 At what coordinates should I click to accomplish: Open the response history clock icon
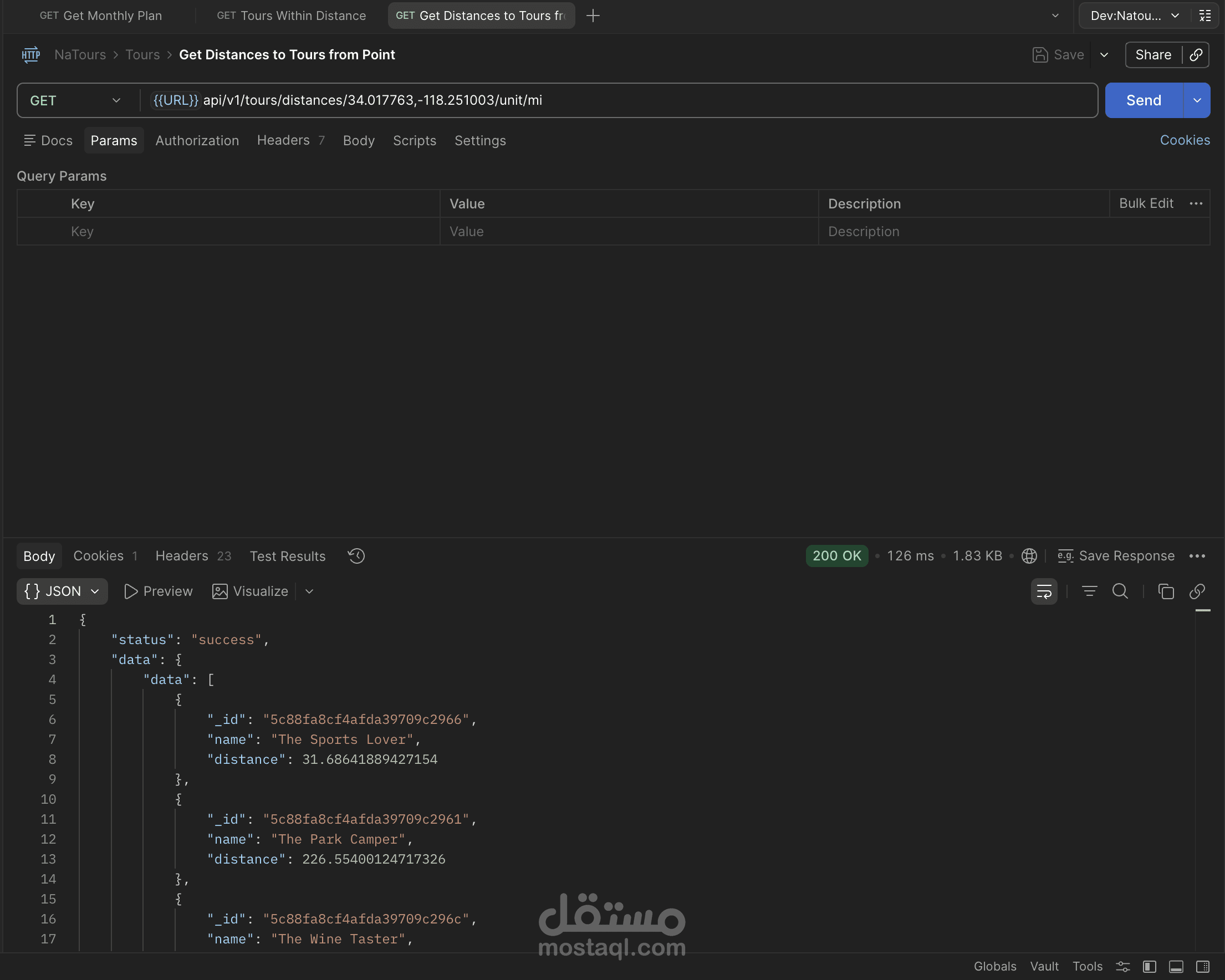coord(356,555)
